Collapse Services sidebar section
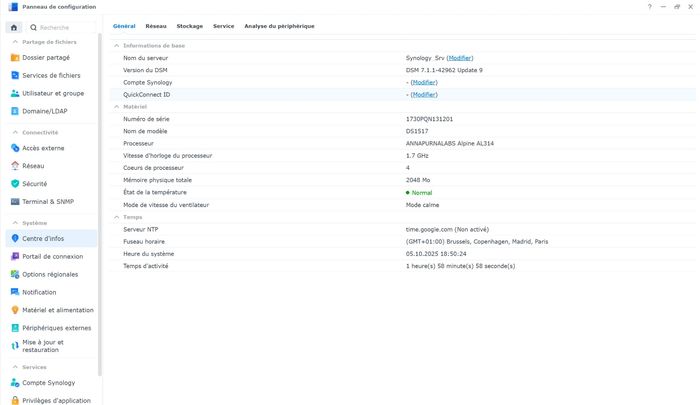Screen dimensions: 700x405 15,367
